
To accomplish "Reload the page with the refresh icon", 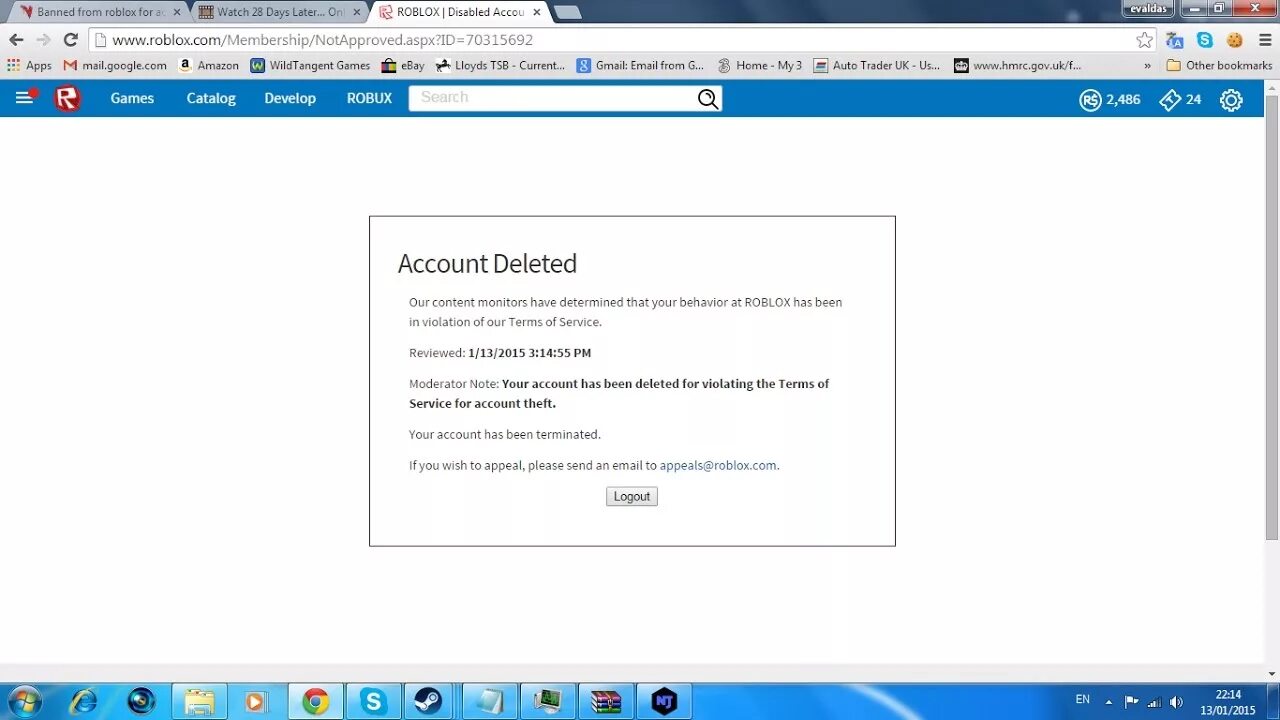I will (70, 40).
